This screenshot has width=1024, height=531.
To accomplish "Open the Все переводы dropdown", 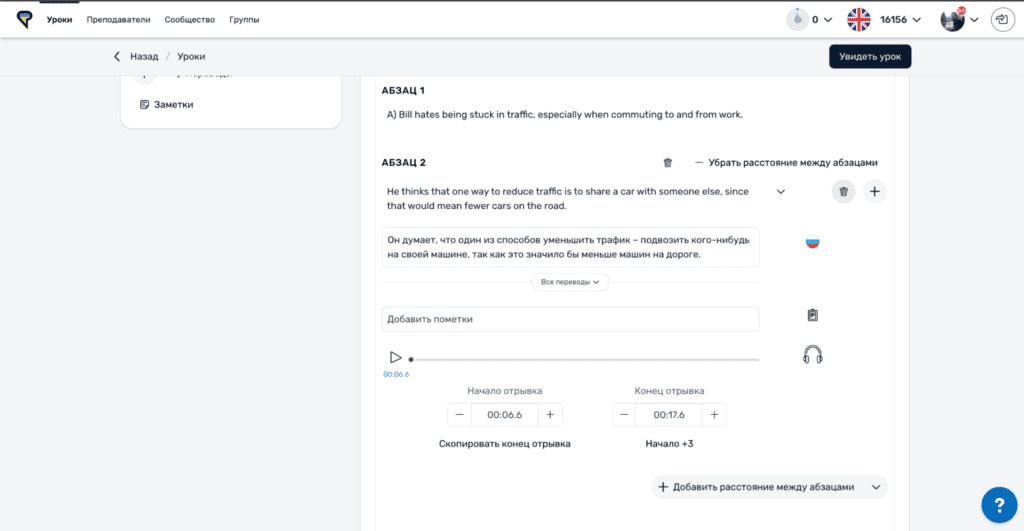I will click(570, 282).
